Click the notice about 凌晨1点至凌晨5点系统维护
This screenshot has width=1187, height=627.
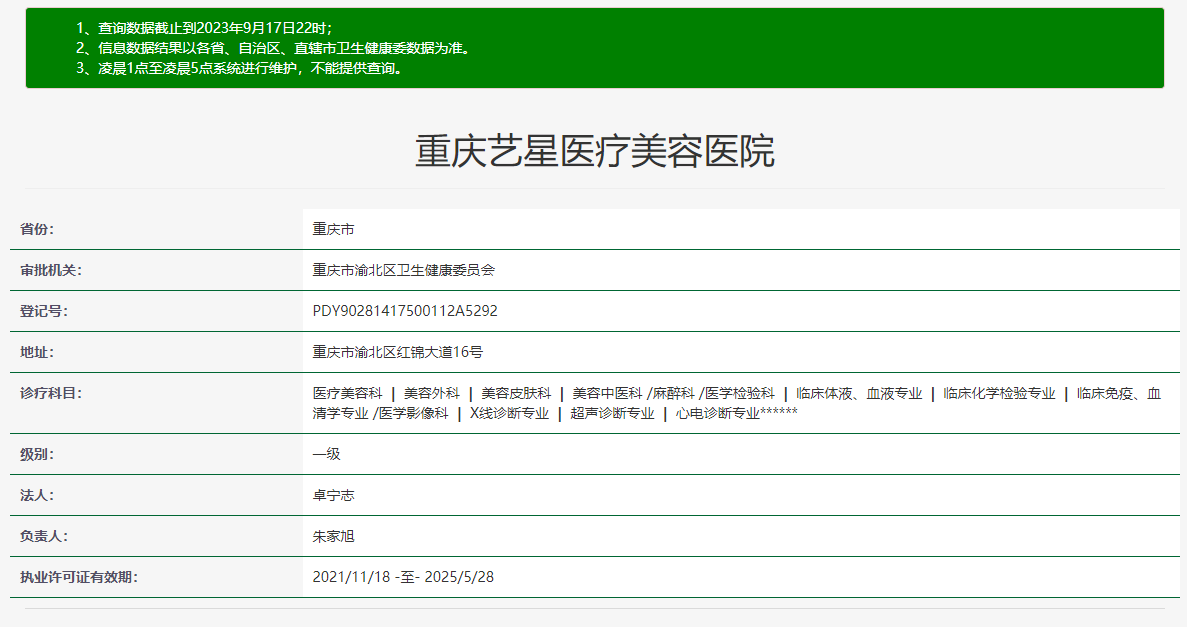[240, 68]
